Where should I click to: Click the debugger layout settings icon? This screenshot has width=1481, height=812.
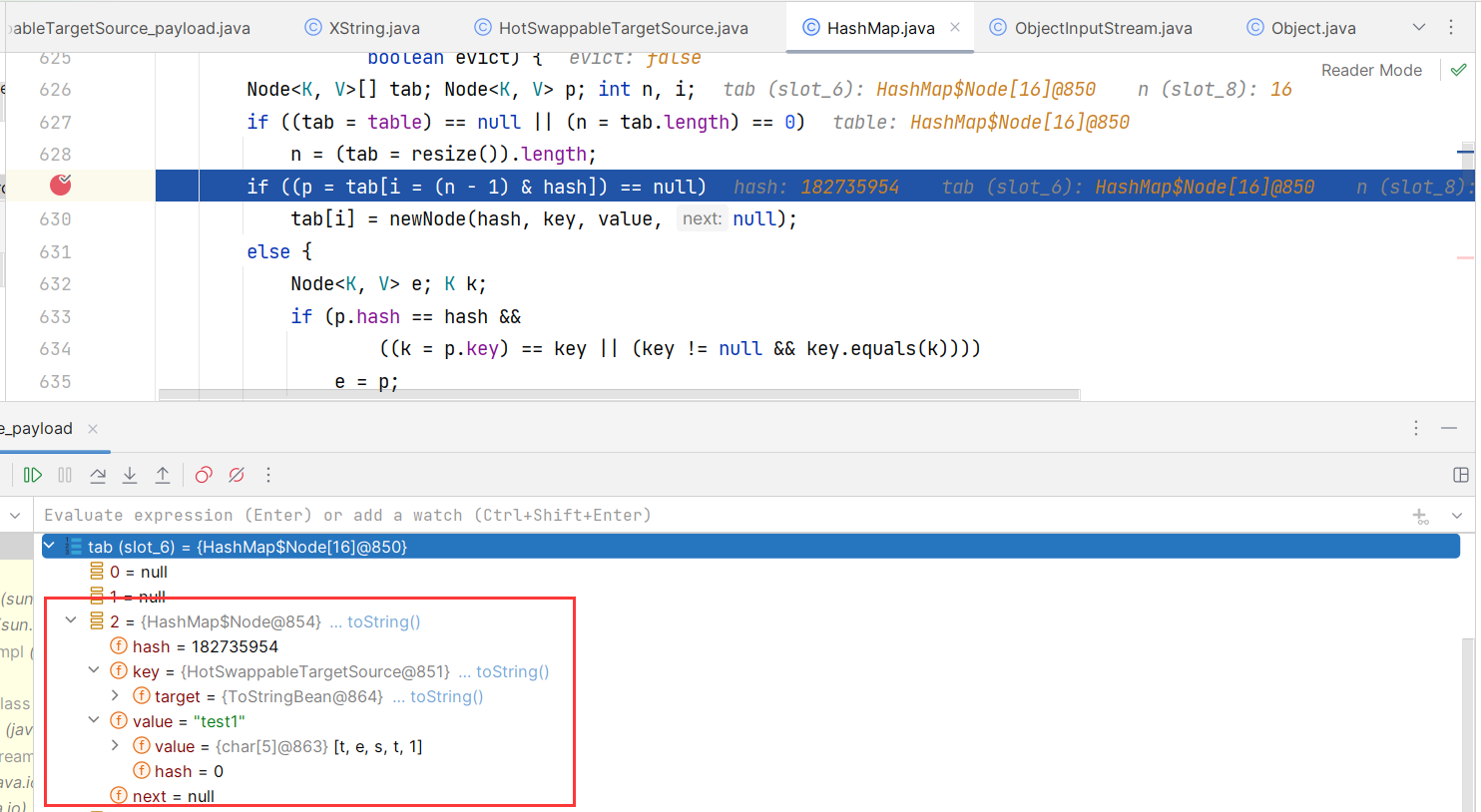1461,476
